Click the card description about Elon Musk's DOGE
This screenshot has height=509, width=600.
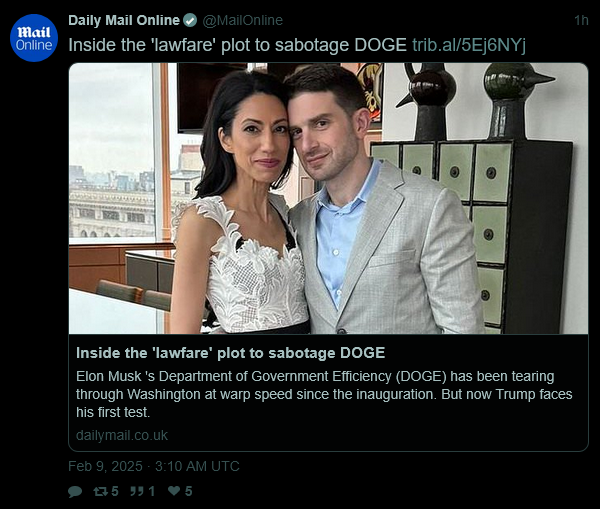[324, 394]
